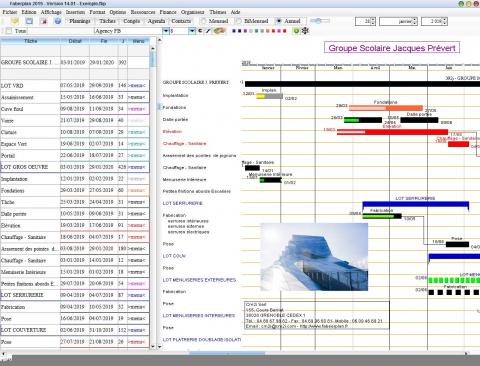Click horizontal scrollbar right arrow
480x366 pixels.
click(x=466, y=353)
